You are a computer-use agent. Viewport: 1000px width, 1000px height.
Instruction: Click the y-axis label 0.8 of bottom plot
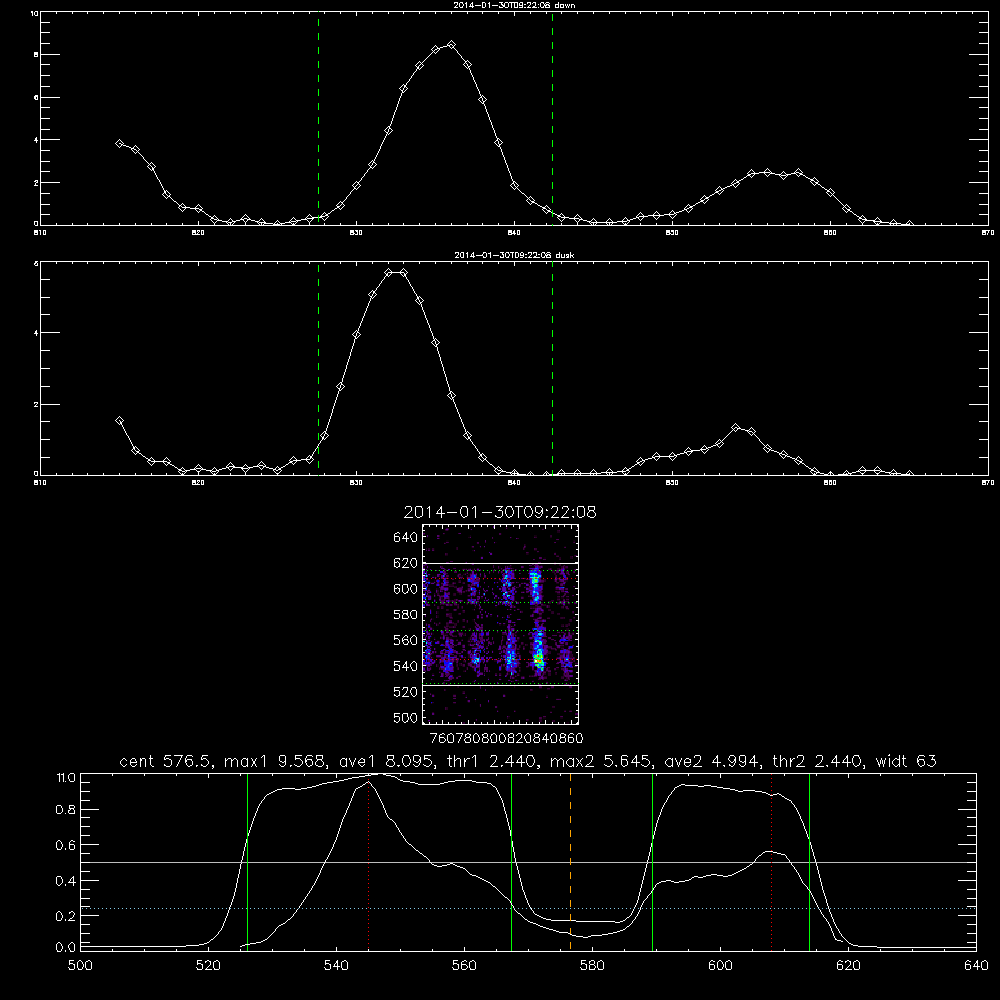click(x=66, y=810)
